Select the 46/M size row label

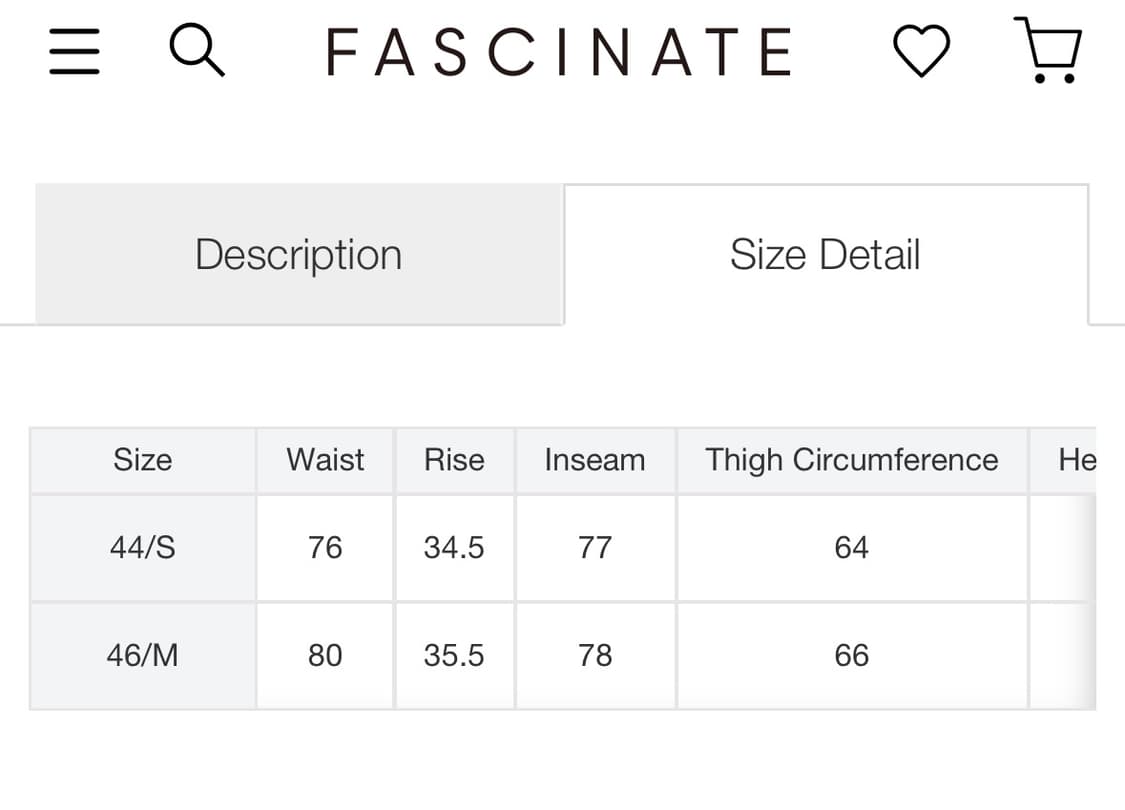point(143,656)
